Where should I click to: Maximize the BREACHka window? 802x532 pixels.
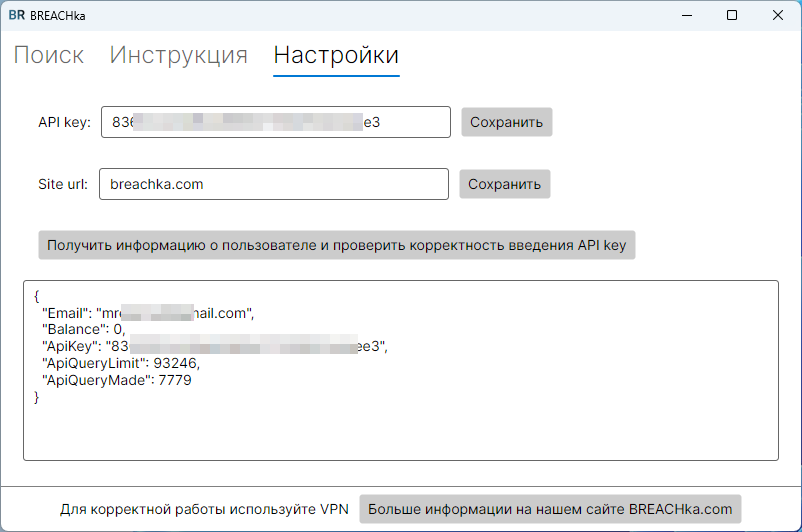click(732, 15)
